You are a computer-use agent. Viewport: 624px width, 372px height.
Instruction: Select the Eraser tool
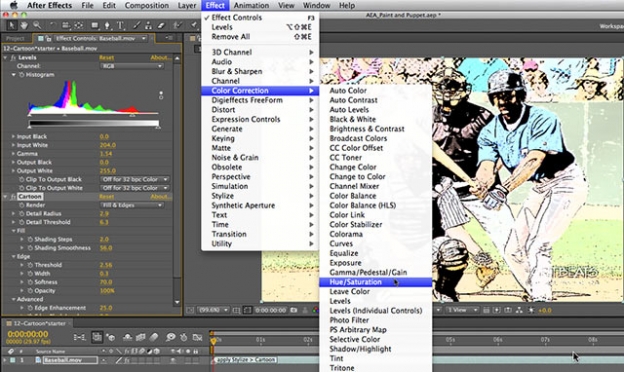tap(161, 25)
